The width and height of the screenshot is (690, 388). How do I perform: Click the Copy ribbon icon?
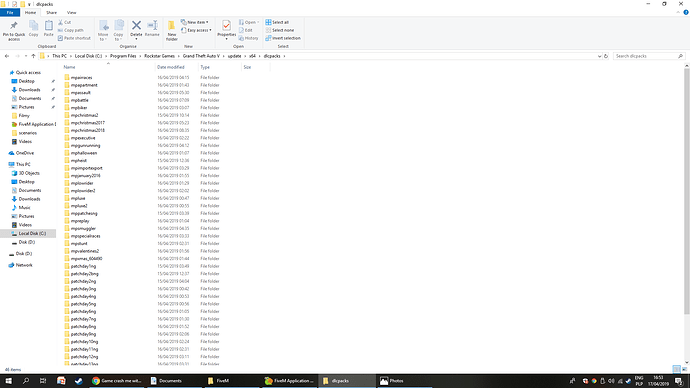coord(33,26)
